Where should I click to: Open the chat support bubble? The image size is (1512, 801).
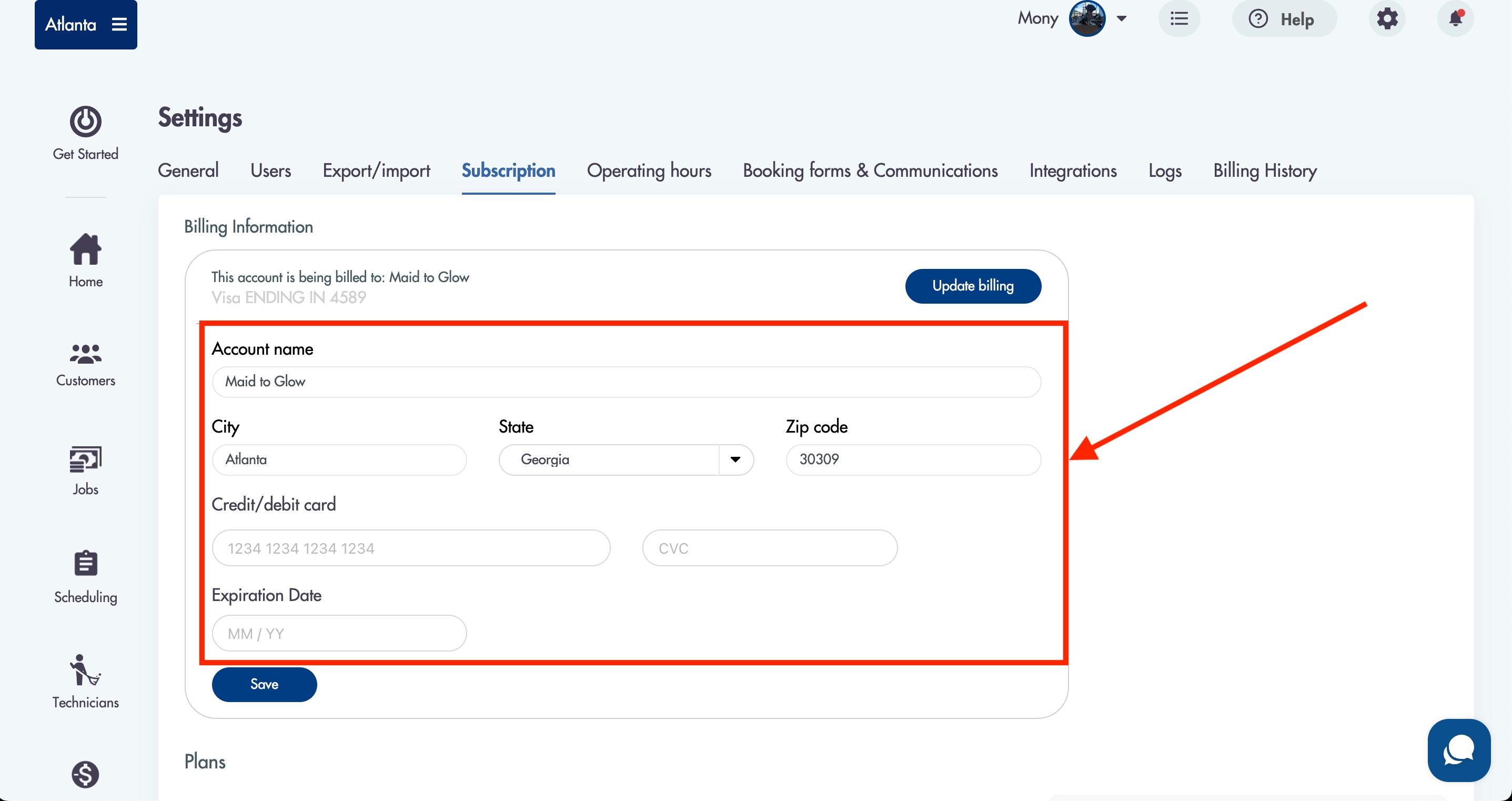pyautogui.click(x=1459, y=750)
